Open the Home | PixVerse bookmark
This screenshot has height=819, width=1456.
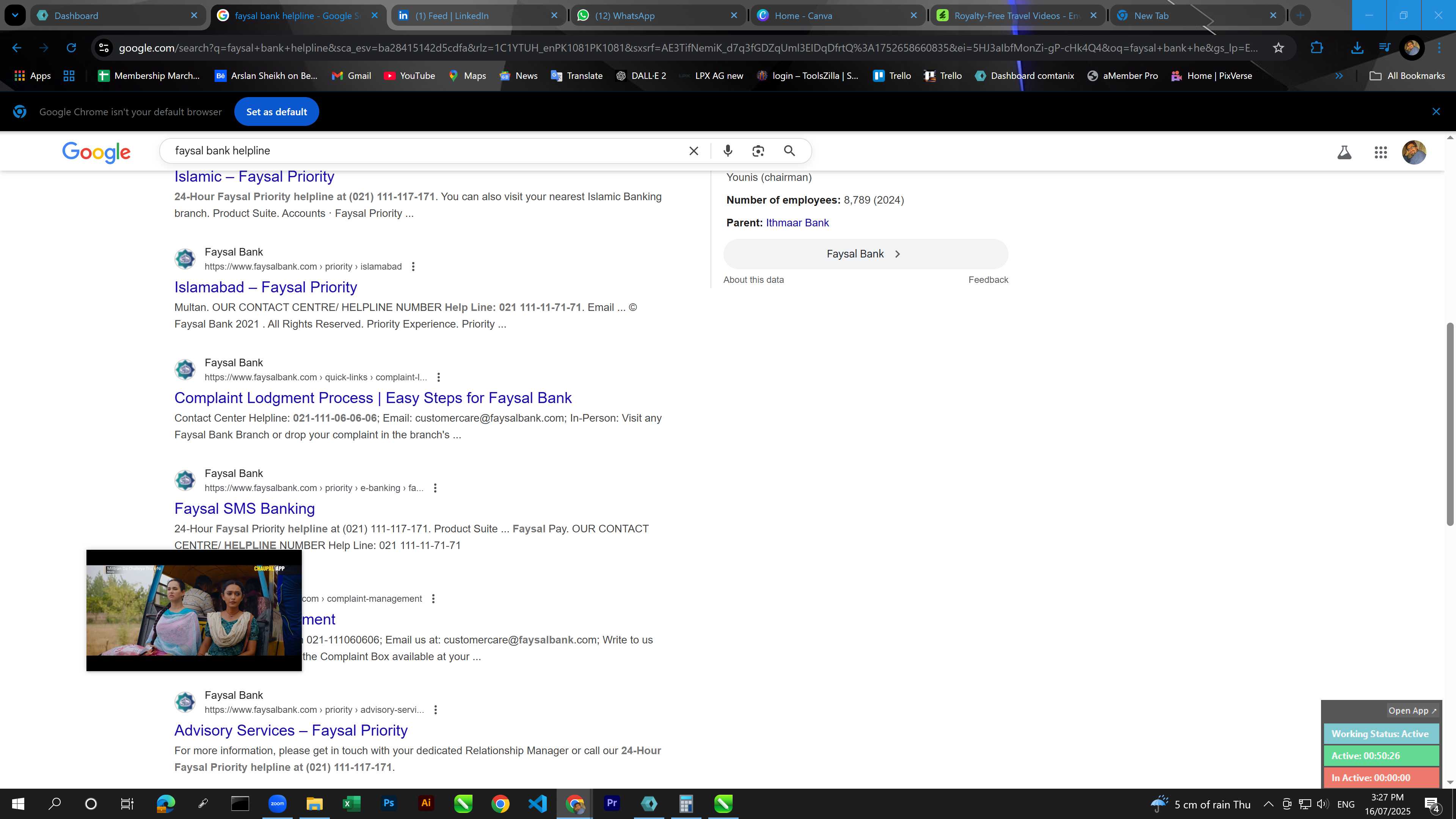(1212, 76)
